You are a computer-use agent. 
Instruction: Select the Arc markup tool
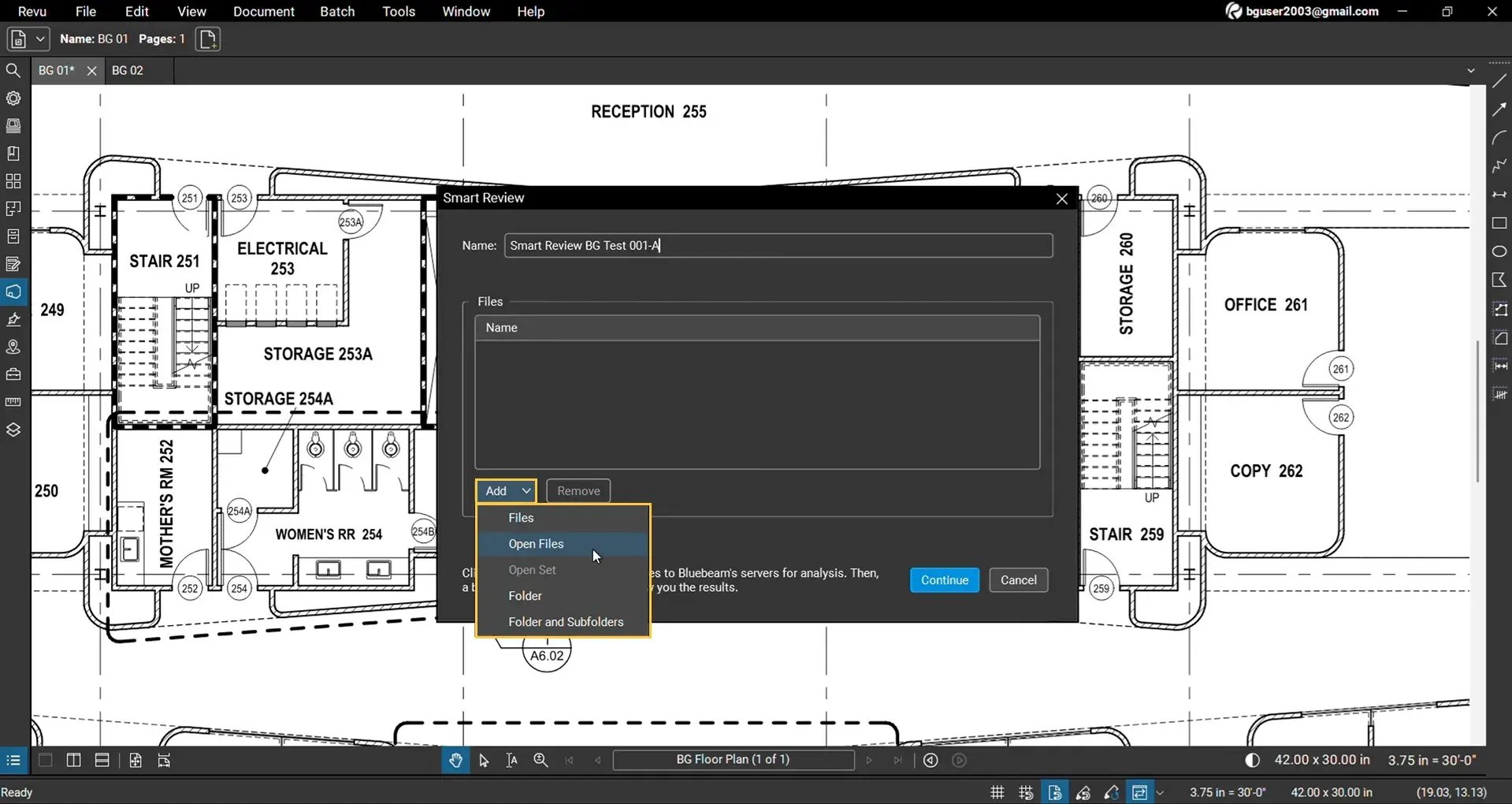[x=1499, y=138]
